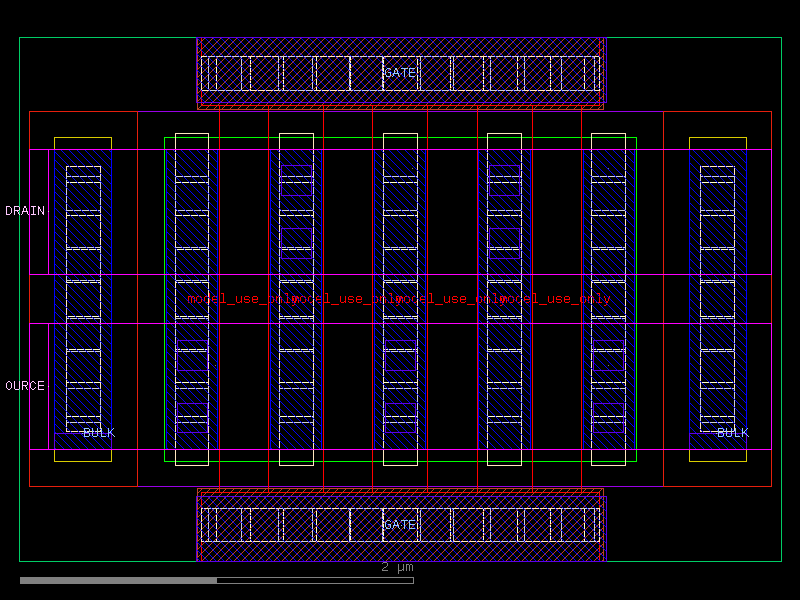This screenshot has width=800, height=600.
Task: Click the 2 µm scale bar
Action: point(395,568)
